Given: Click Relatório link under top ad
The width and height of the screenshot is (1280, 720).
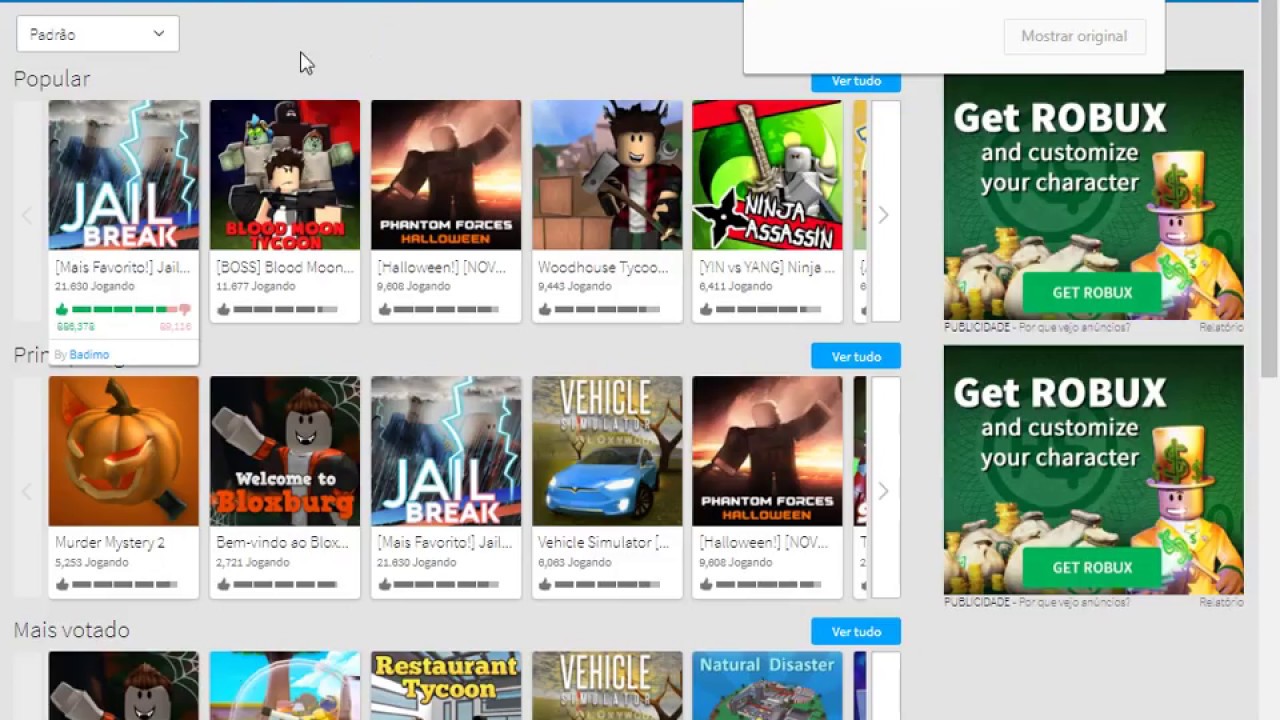Looking at the screenshot, I should coord(1221,327).
